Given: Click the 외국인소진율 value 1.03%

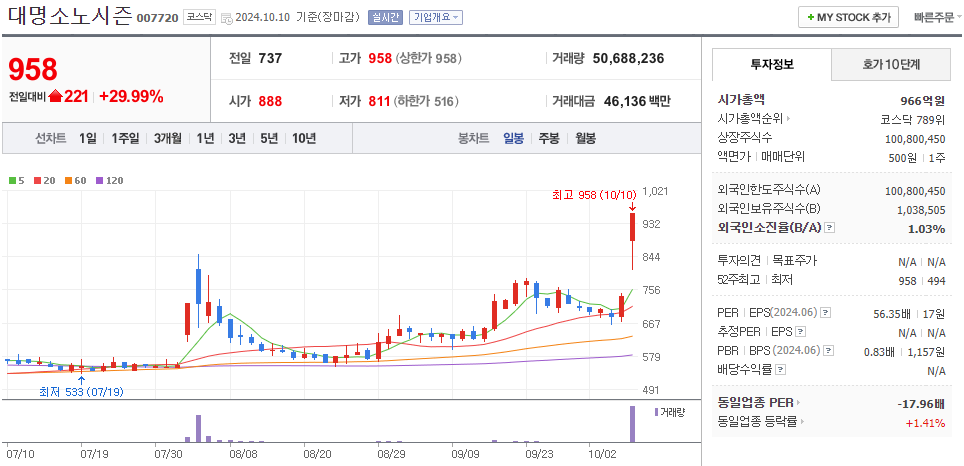Looking at the screenshot, I should 926,229.
